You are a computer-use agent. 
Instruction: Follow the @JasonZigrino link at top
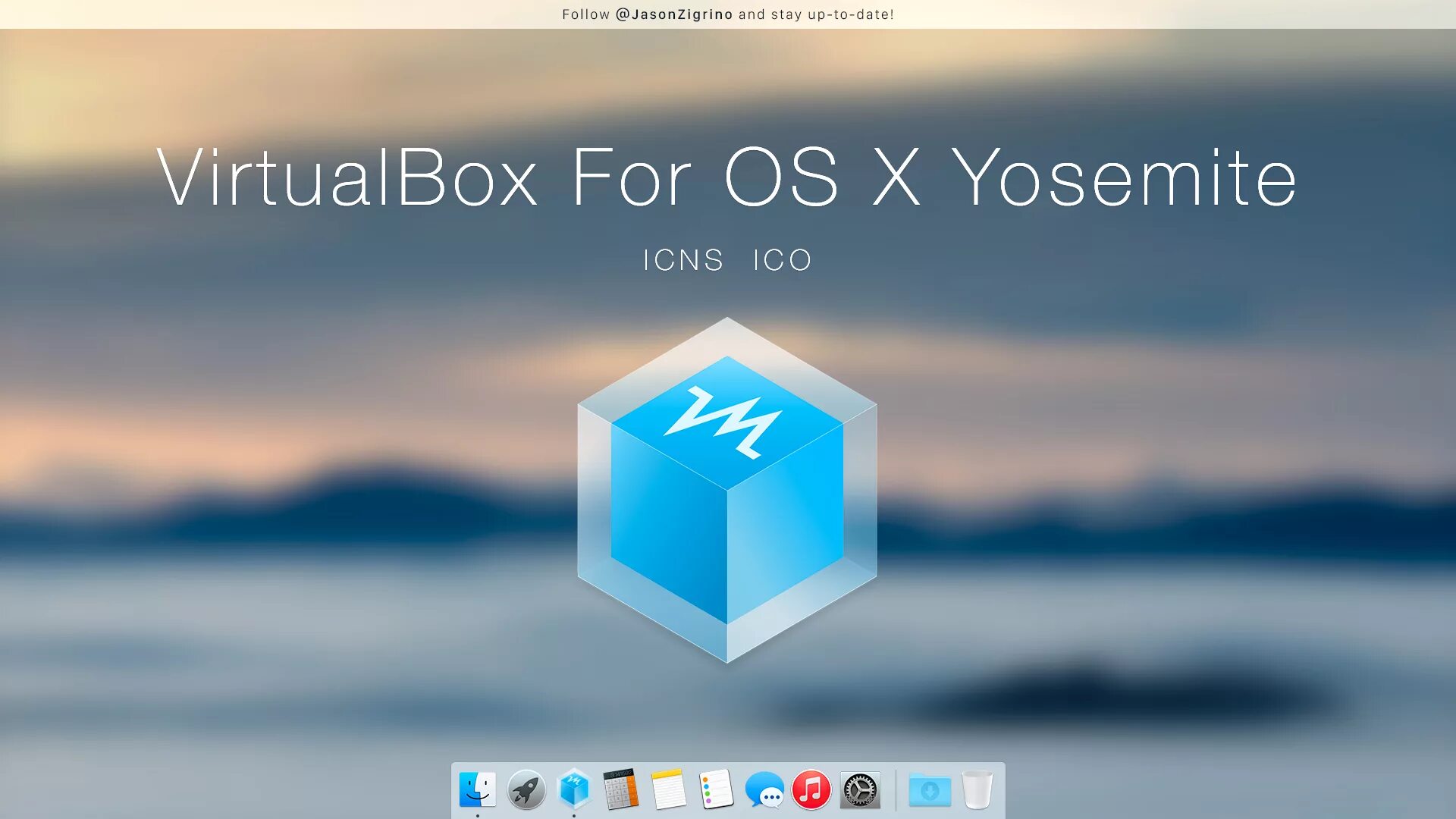pos(673,14)
